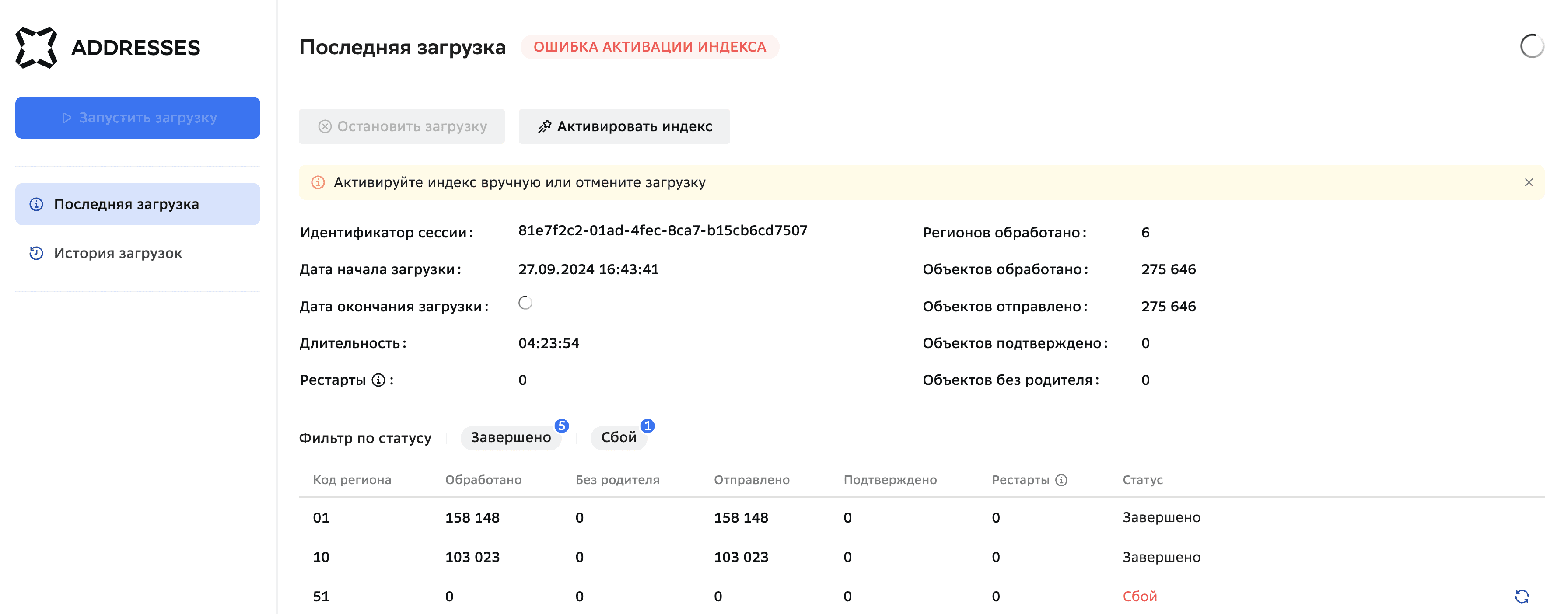The width and height of the screenshot is (1568, 614).
Task: Click info icon in Рестарты column header
Action: coord(1061,480)
